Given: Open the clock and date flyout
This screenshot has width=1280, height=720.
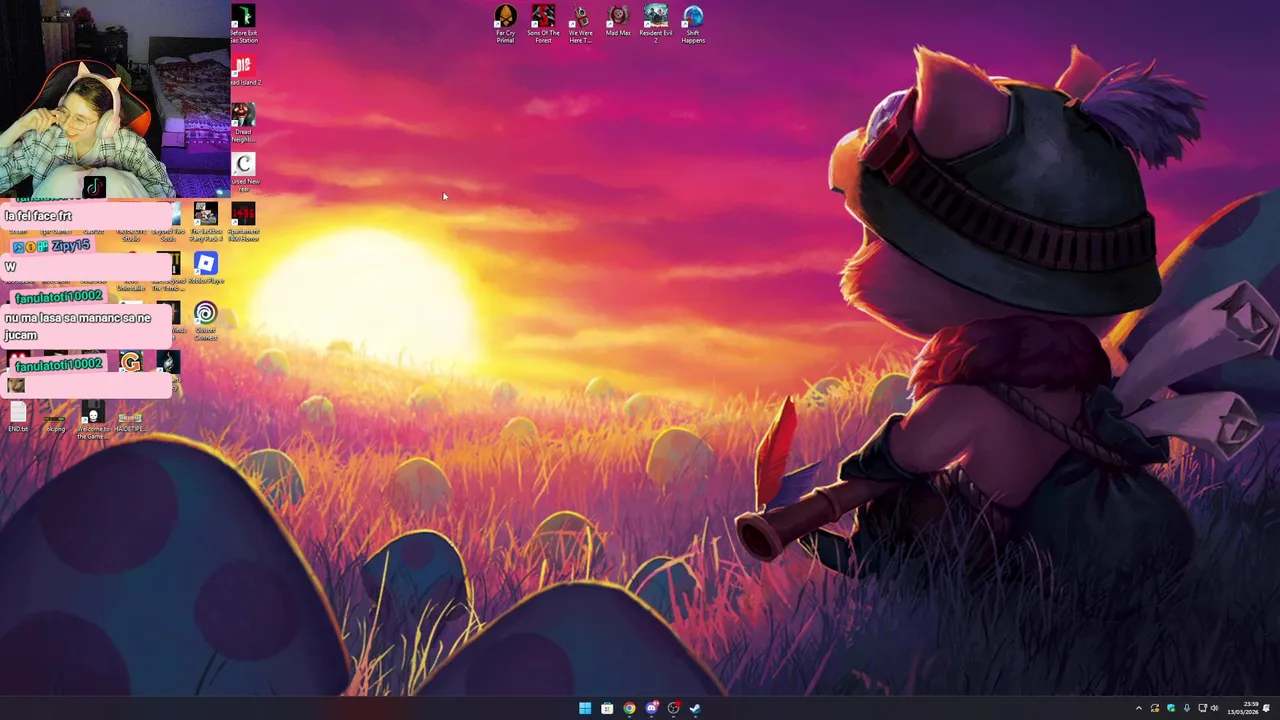Looking at the screenshot, I should [x=1243, y=708].
